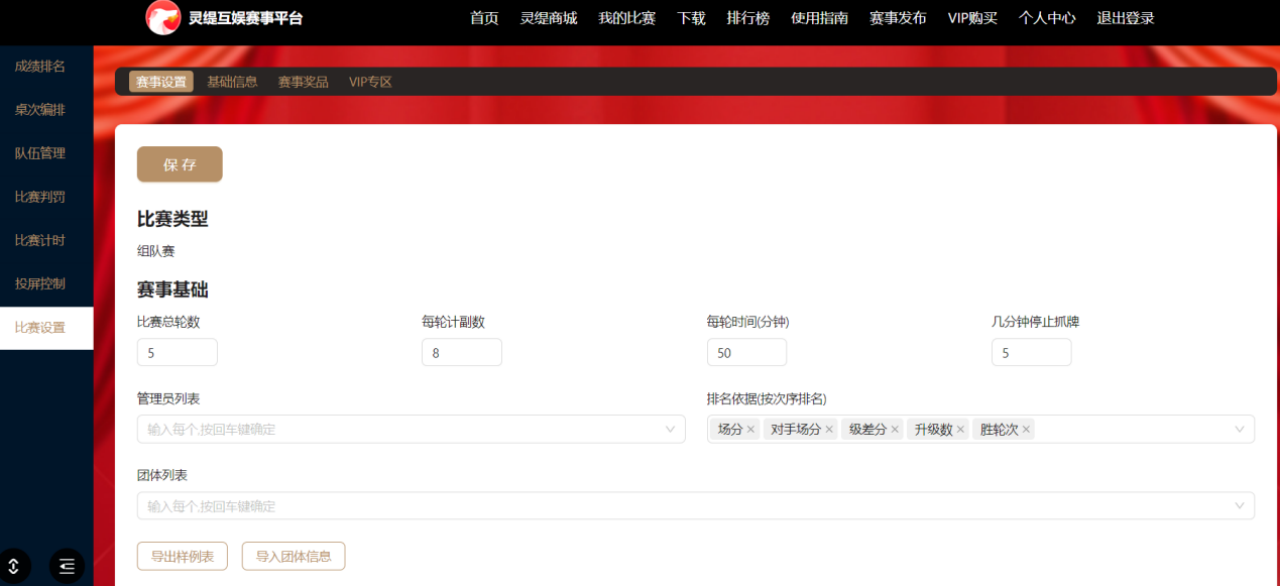This screenshot has height=586, width=1280.
Task: Click the 导入团体信息 button
Action: pos(293,556)
